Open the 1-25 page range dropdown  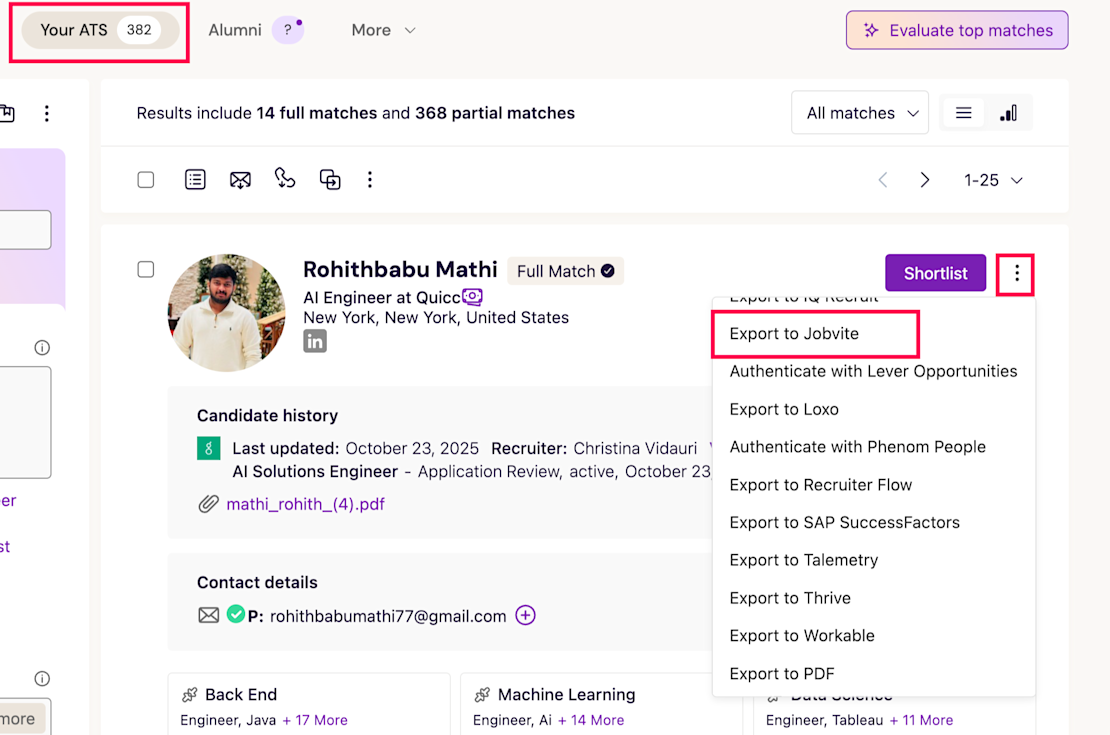coord(993,181)
